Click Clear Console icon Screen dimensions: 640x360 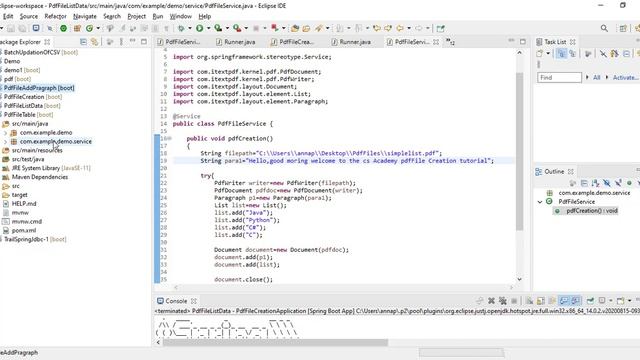(529, 301)
